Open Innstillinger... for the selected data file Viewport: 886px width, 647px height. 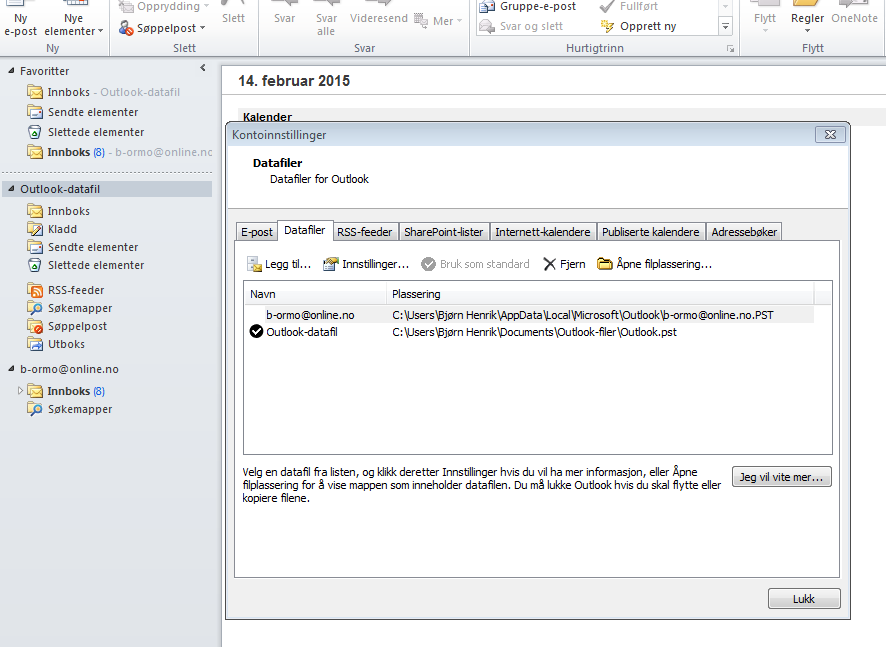tap(366, 264)
